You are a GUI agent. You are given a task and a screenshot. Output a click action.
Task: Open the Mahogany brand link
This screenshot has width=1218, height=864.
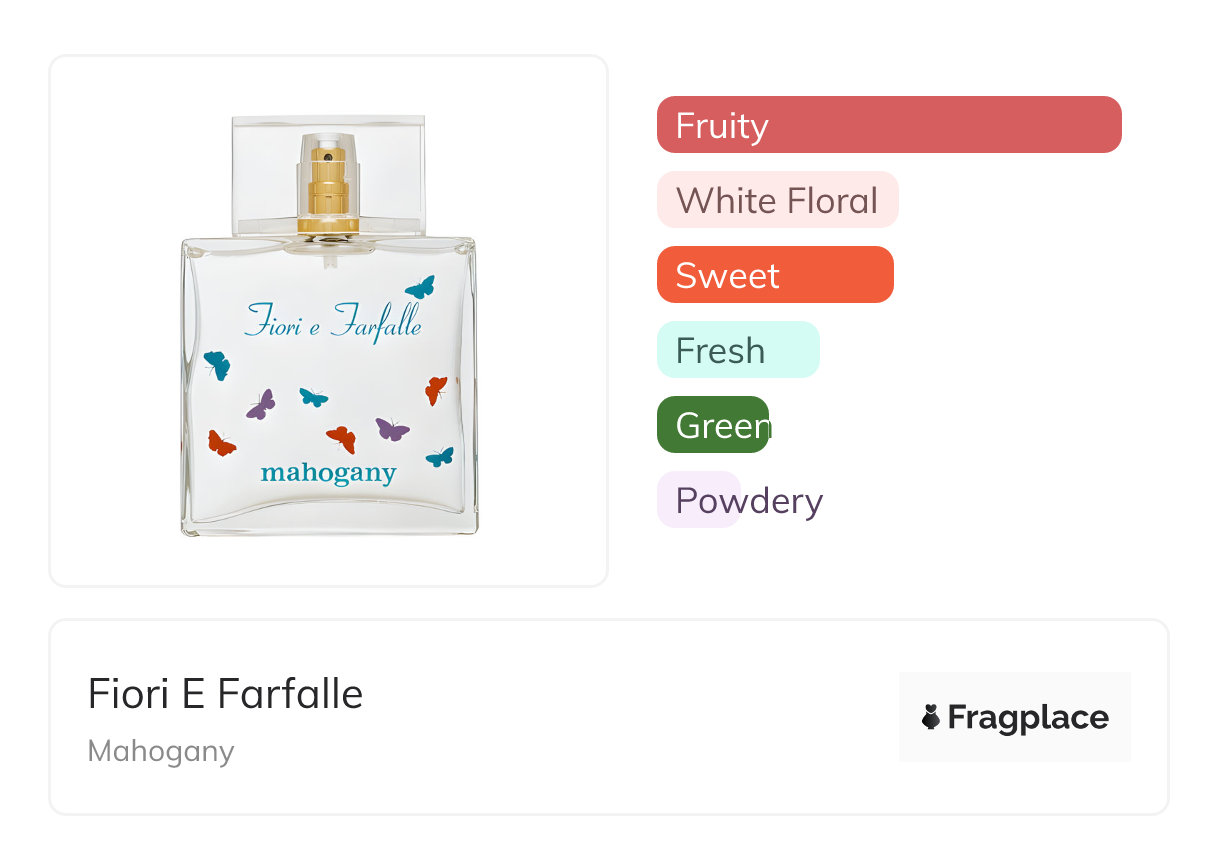point(161,751)
